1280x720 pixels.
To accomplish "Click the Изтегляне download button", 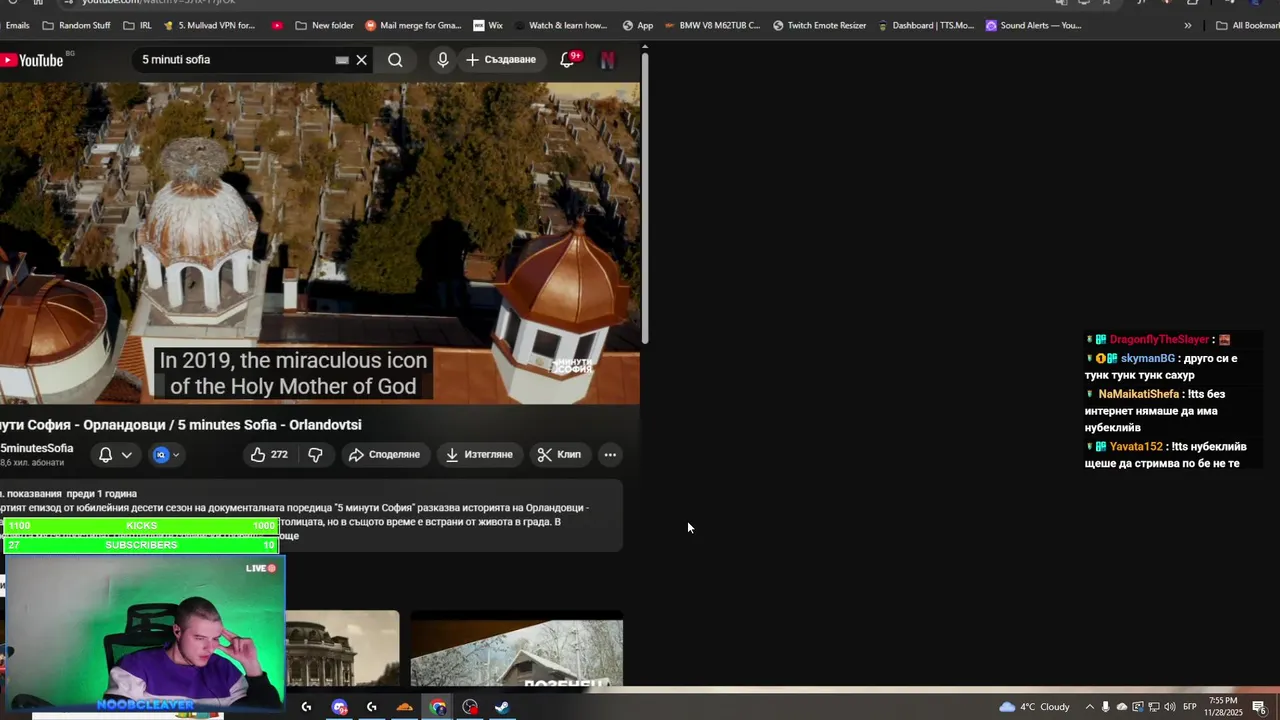I will point(479,454).
